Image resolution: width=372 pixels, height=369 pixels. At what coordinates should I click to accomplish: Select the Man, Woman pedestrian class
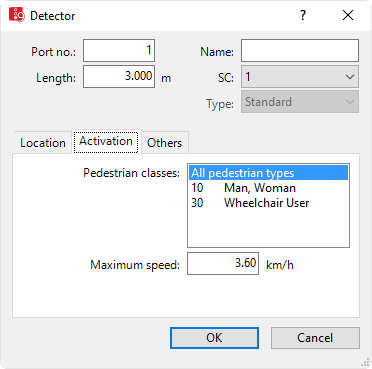[268, 188]
